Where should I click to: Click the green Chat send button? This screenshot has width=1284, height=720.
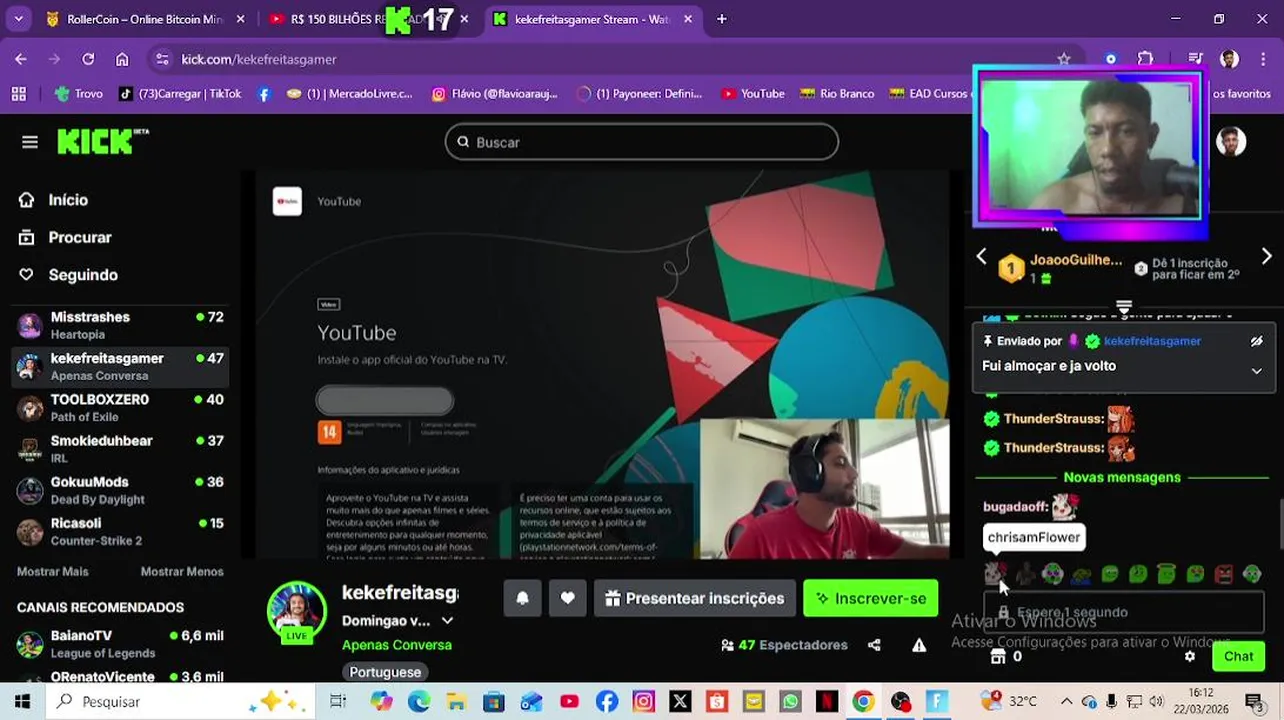[1238, 657]
